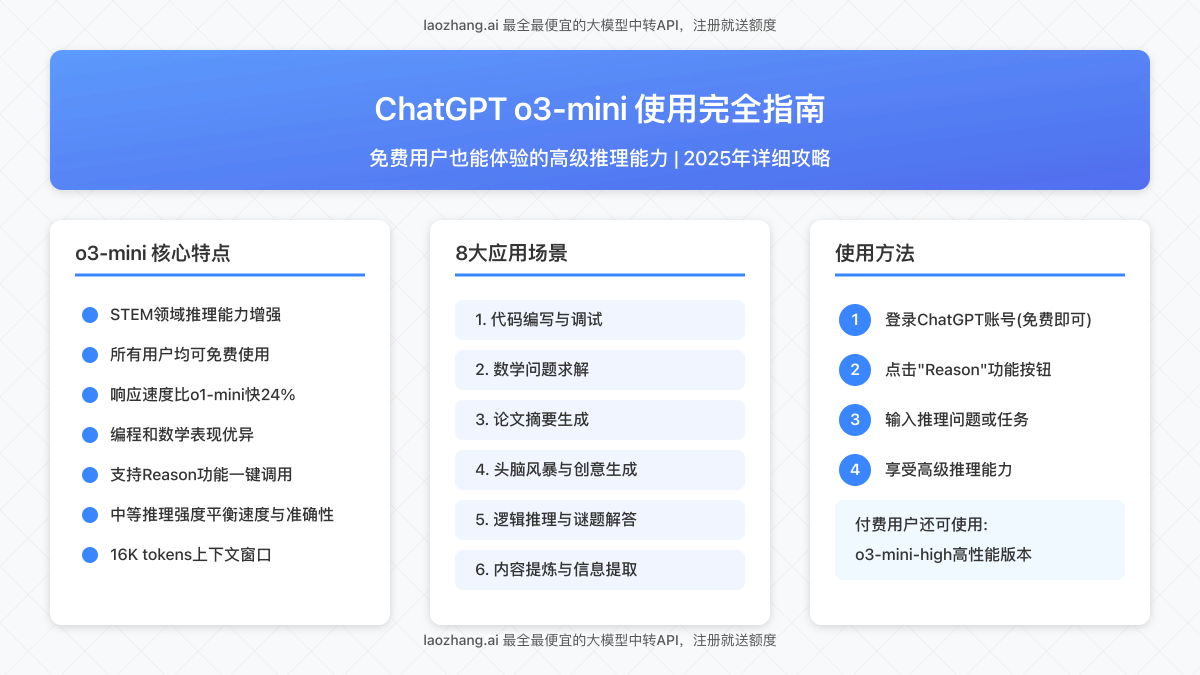Click the 'o3-mini 核心特点' heading
This screenshot has height=675, width=1200.
click(153, 253)
